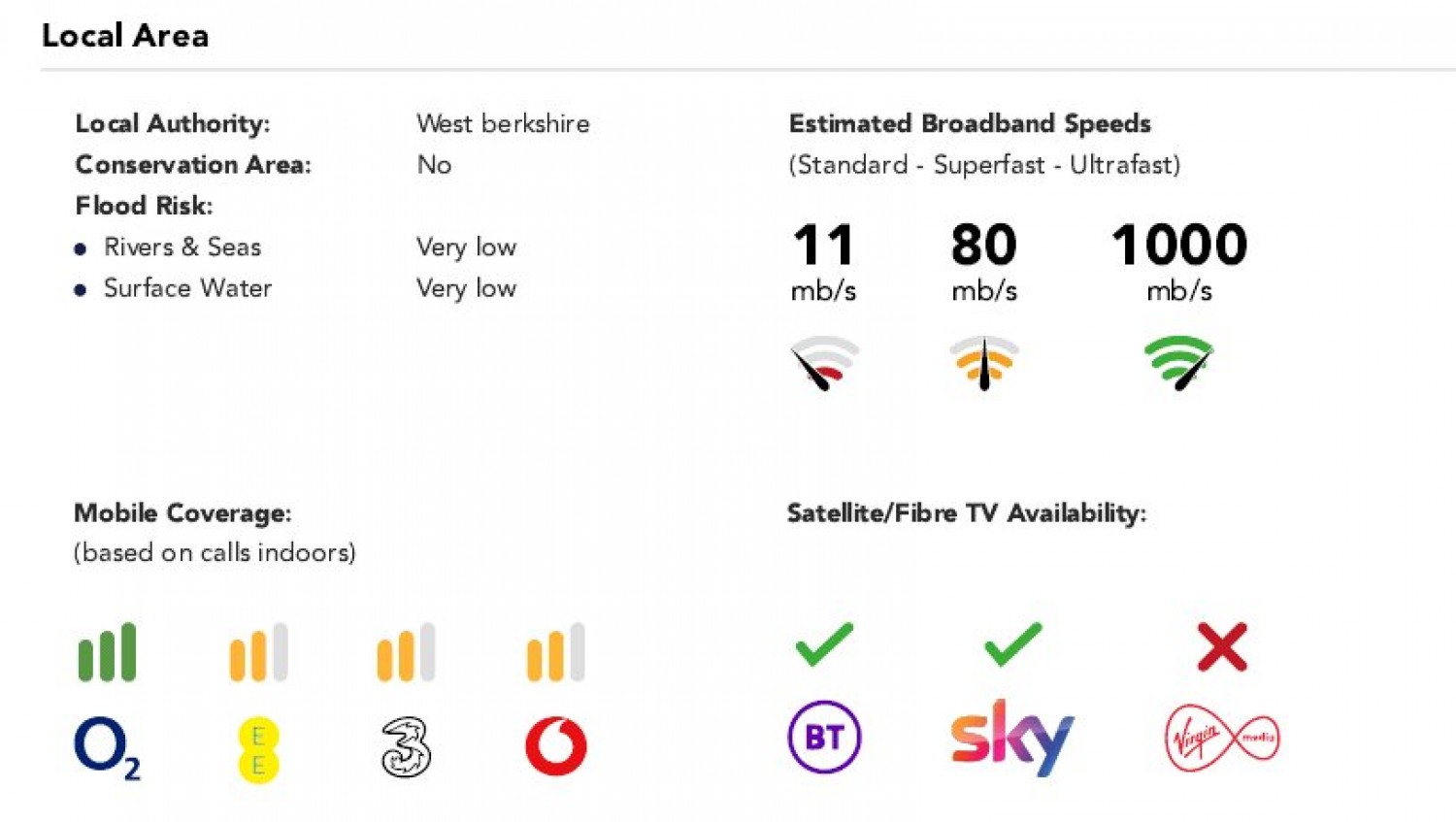Click the O2 network logo
1456x822 pixels.
click(x=108, y=747)
